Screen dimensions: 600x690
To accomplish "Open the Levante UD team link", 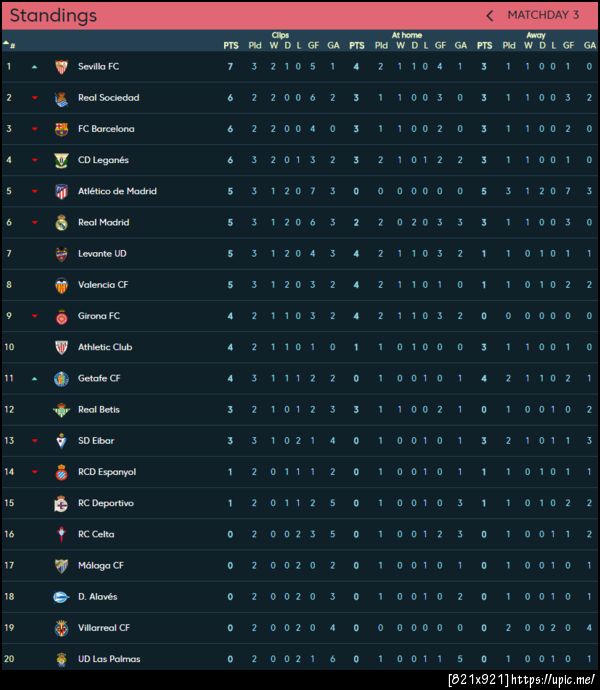I will [102, 254].
